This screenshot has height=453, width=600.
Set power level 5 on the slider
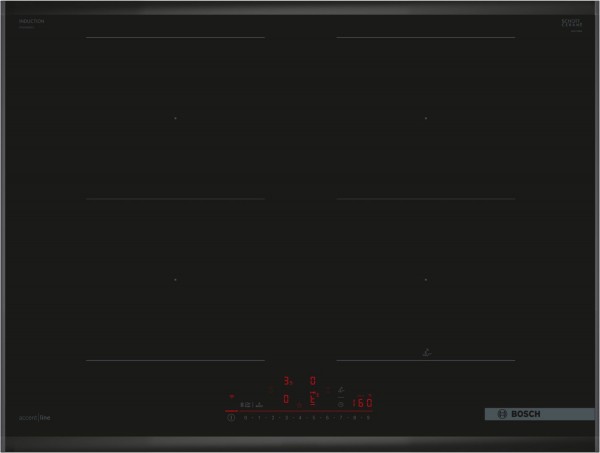tap(314, 418)
